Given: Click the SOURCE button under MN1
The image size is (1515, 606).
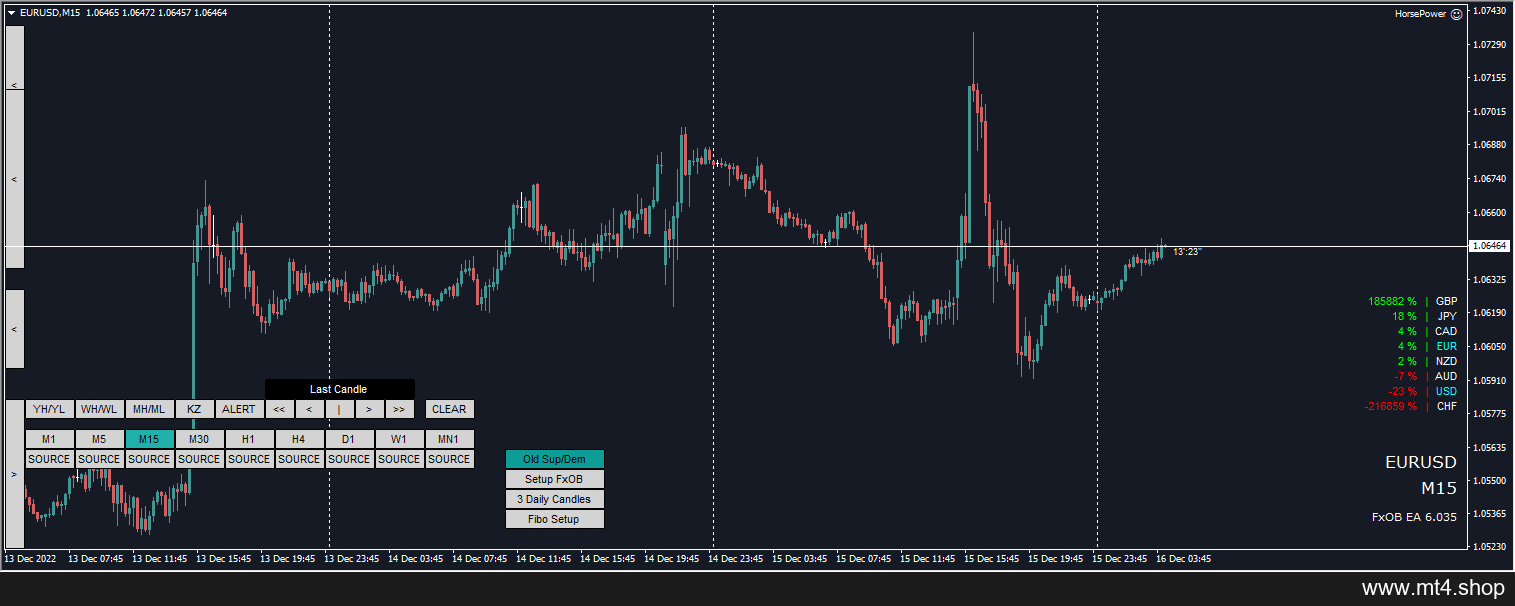Looking at the screenshot, I should (450, 459).
